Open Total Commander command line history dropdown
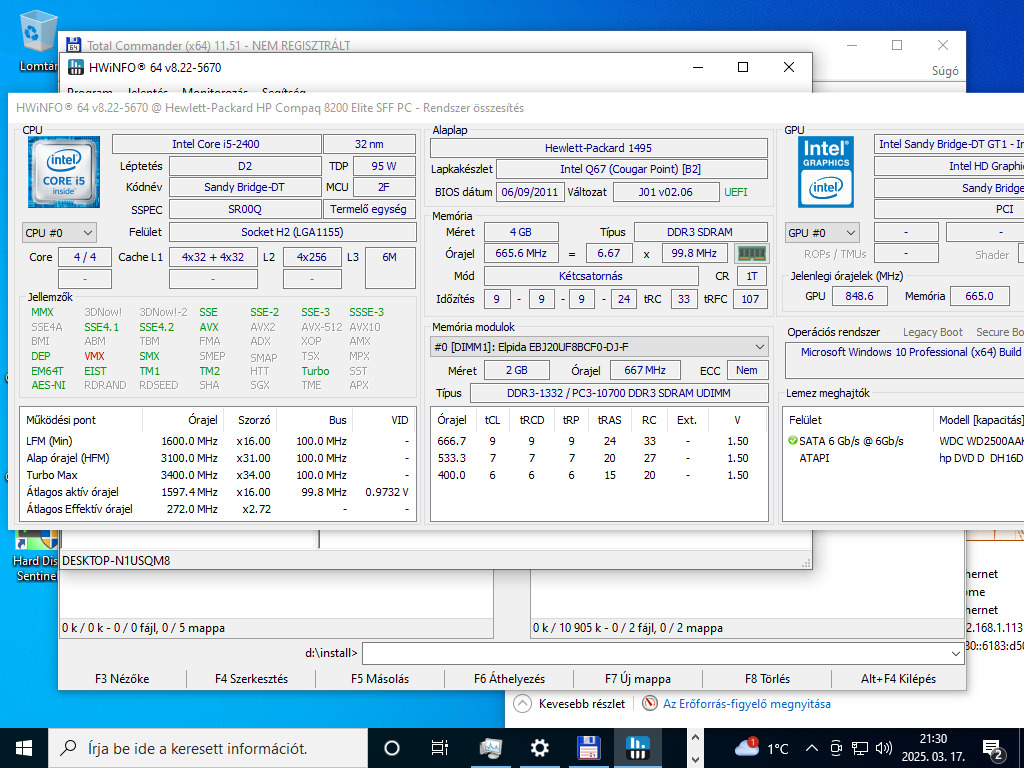 click(956, 653)
